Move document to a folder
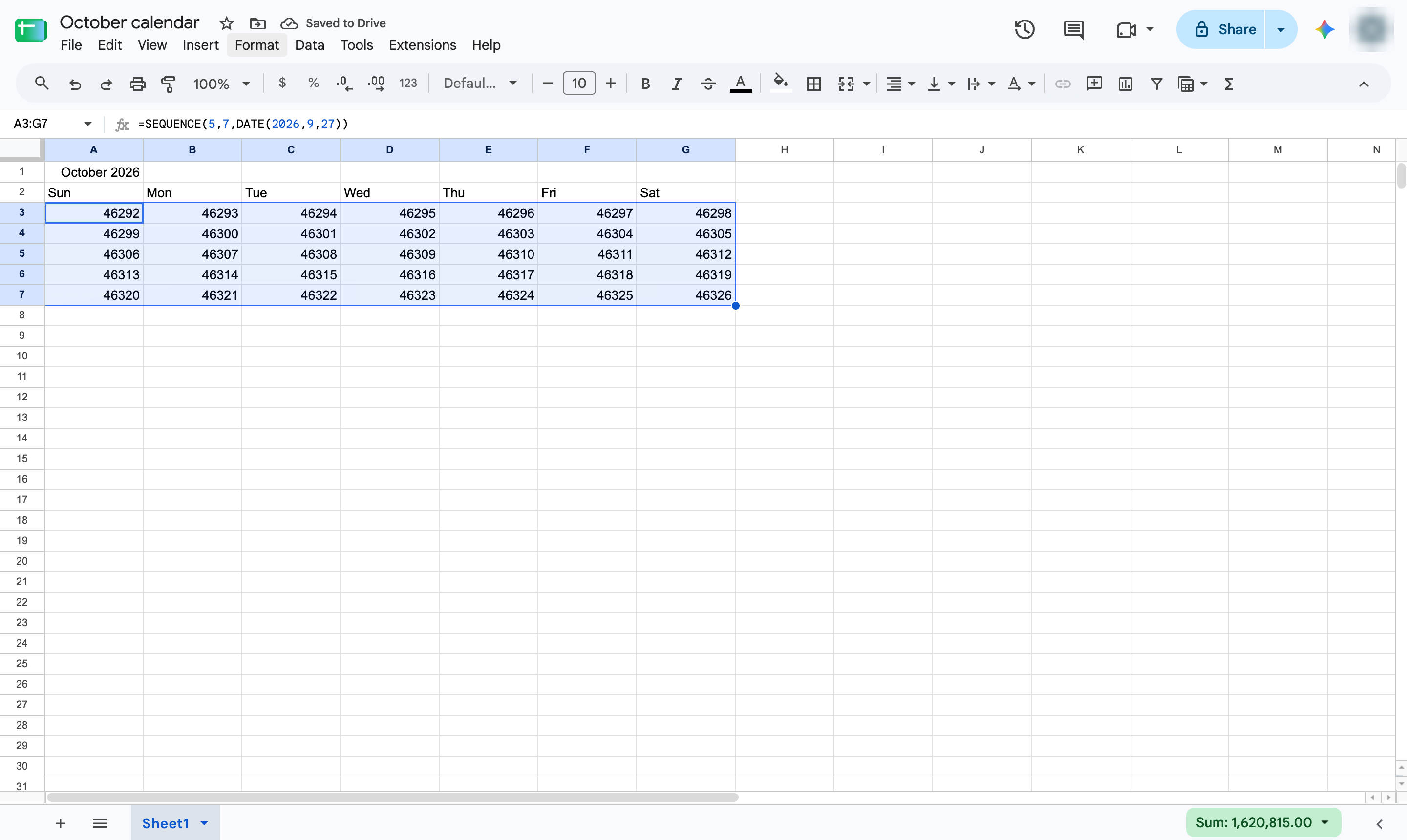This screenshot has width=1407, height=840. tap(257, 23)
